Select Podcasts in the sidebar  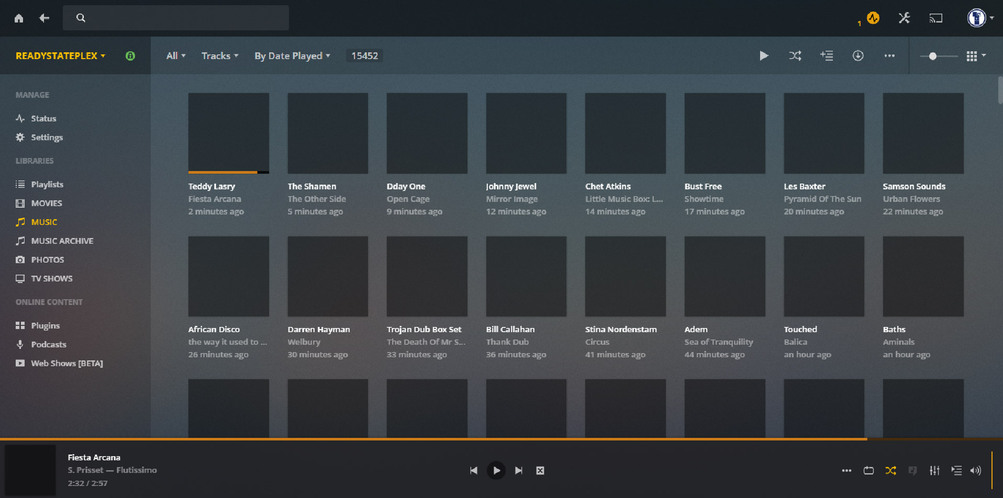point(49,344)
